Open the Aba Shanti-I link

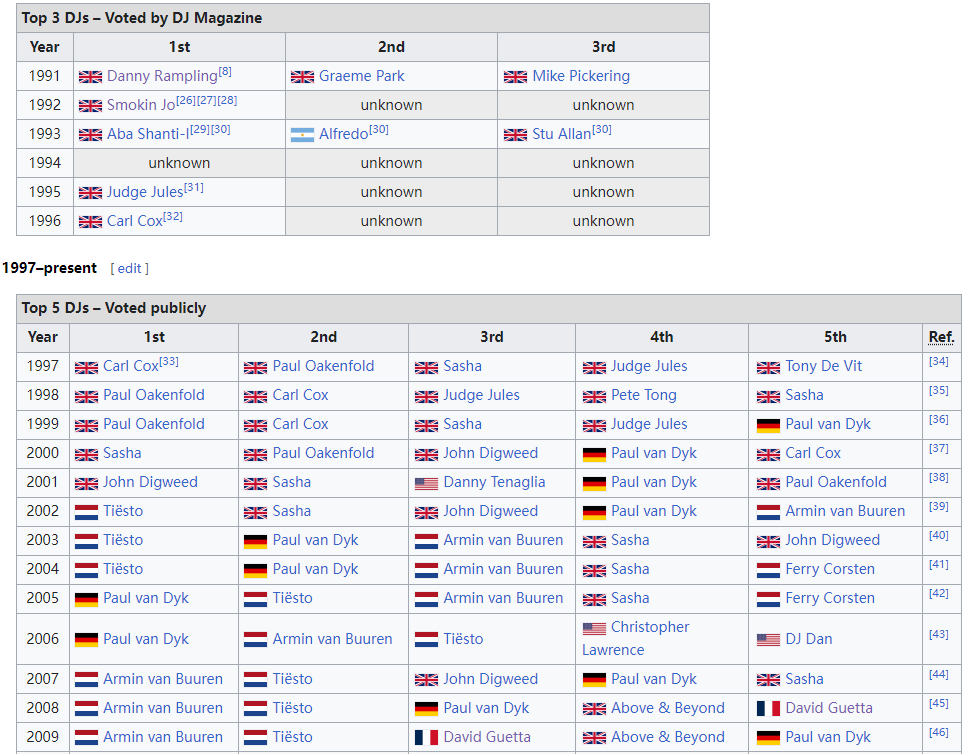click(148, 134)
